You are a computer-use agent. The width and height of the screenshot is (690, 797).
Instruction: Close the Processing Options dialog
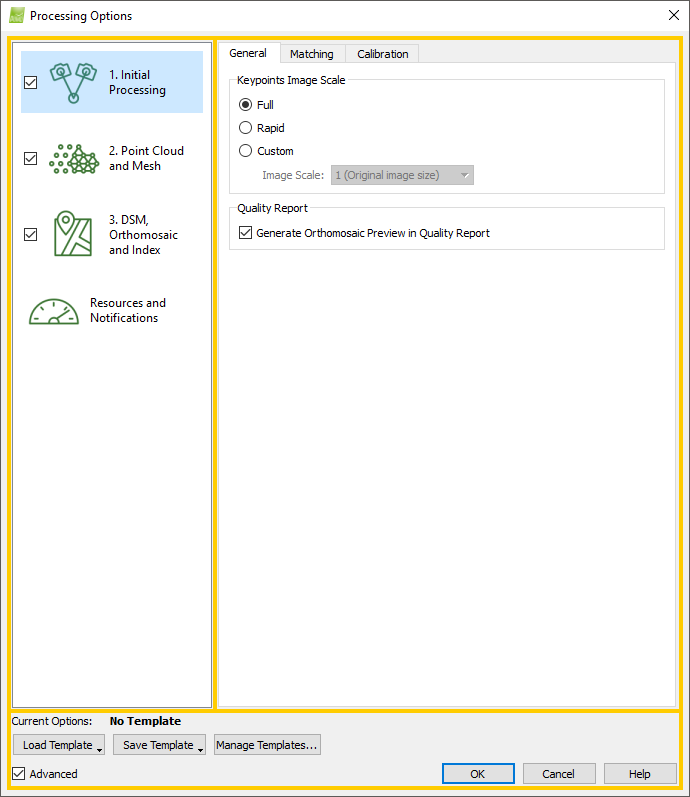point(672,16)
